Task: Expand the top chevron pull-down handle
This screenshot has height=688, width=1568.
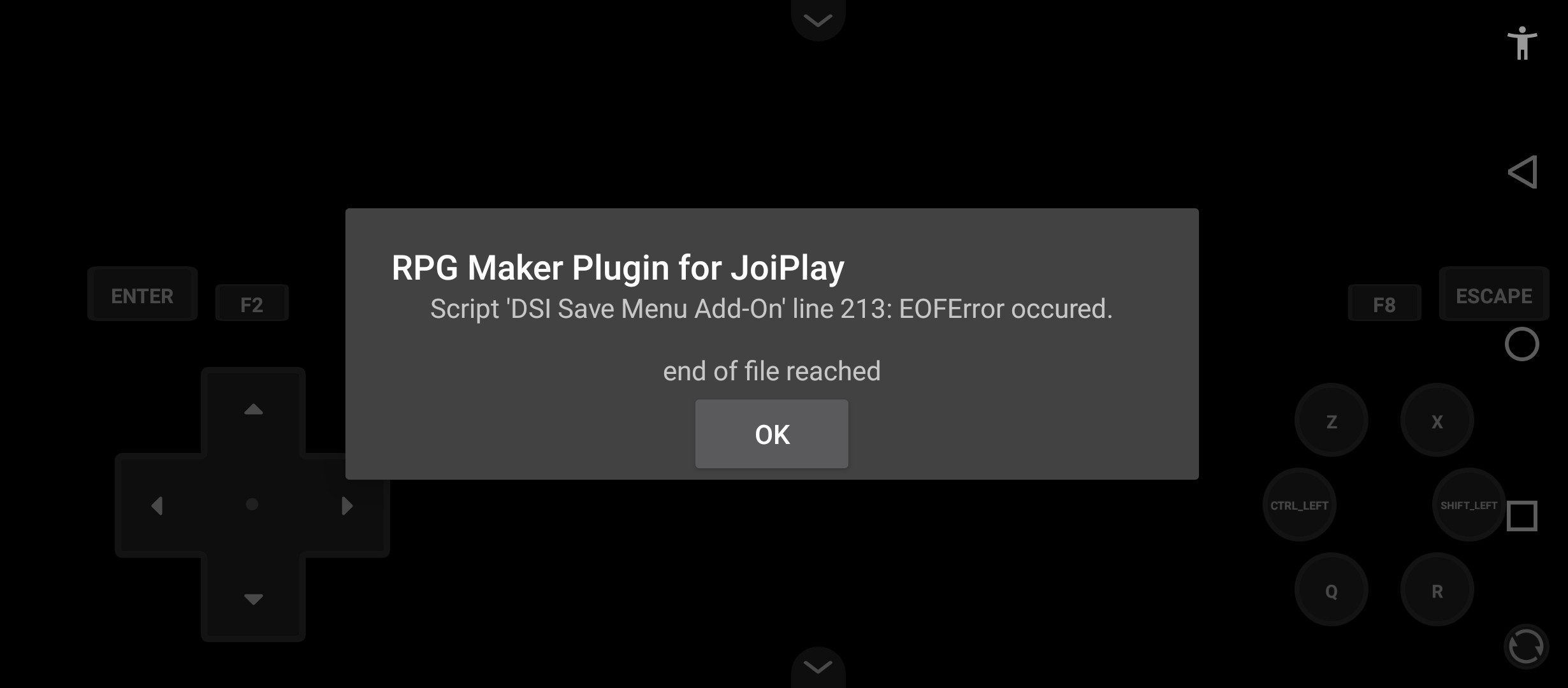Action: (x=818, y=20)
